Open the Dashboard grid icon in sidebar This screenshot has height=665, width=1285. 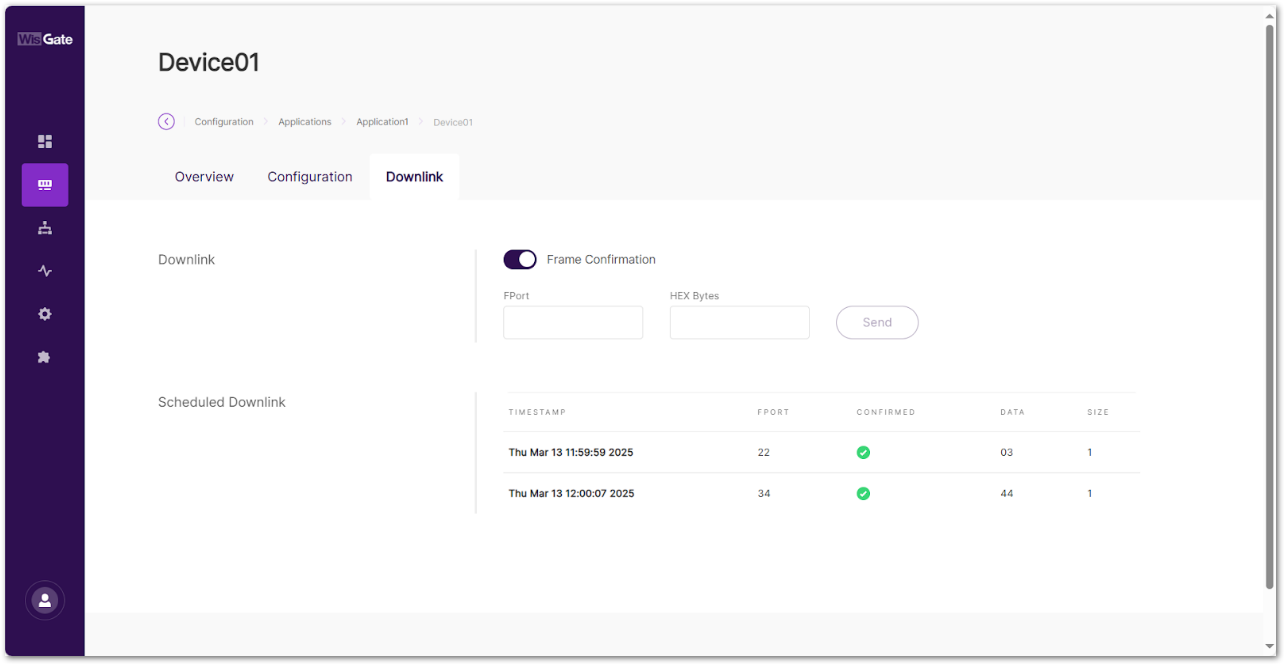(x=45, y=142)
